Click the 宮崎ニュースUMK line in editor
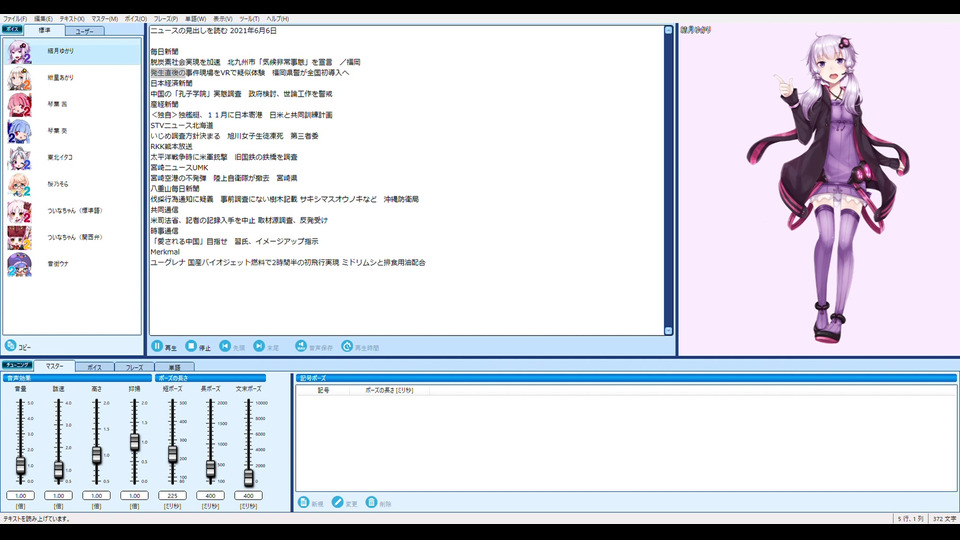 point(179,168)
